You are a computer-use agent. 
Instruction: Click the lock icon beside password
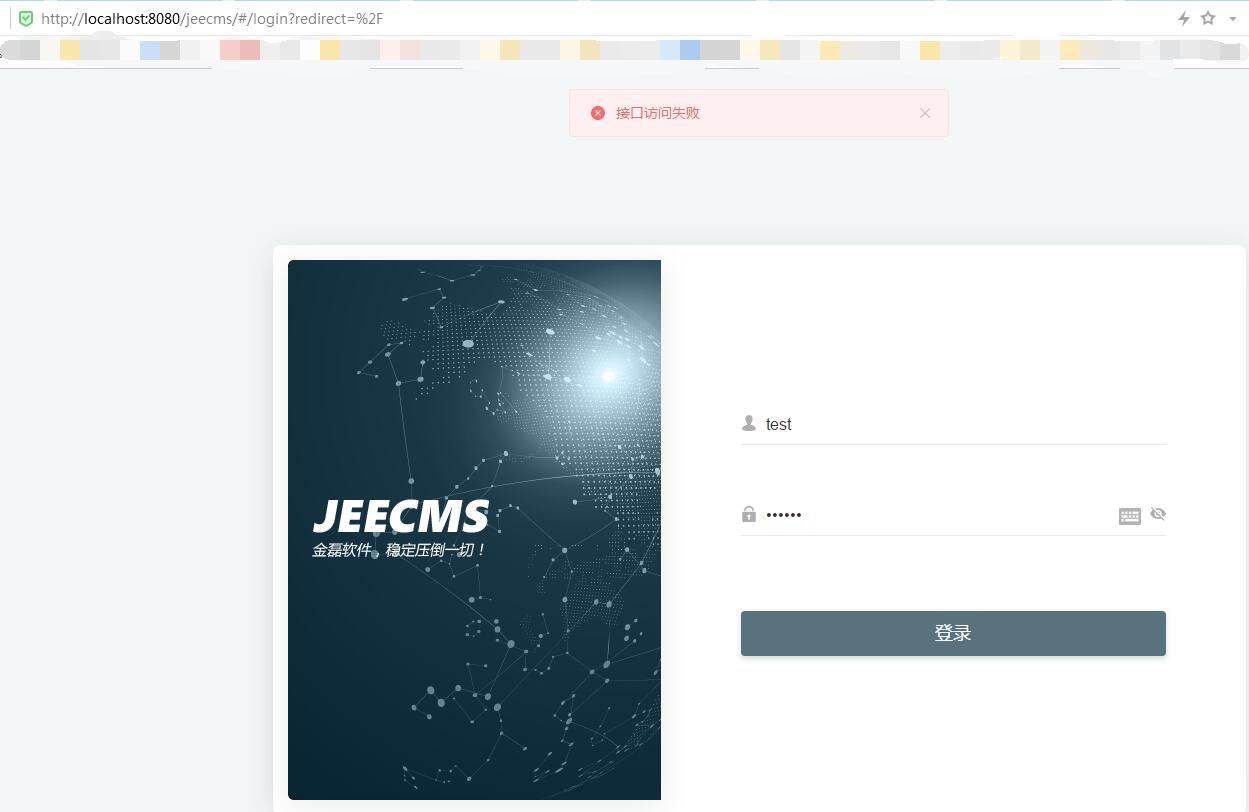(749, 514)
